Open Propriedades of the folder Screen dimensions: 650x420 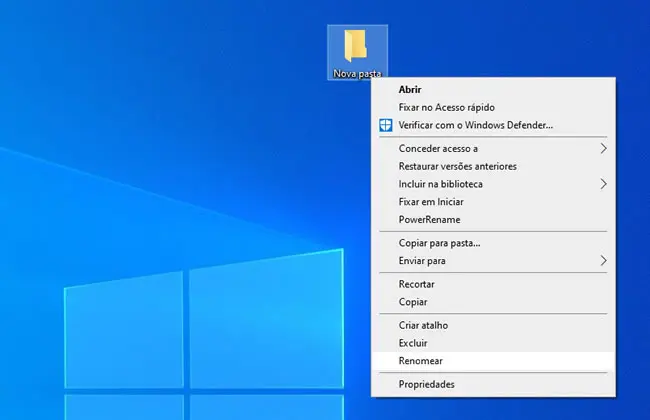tap(426, 384)
